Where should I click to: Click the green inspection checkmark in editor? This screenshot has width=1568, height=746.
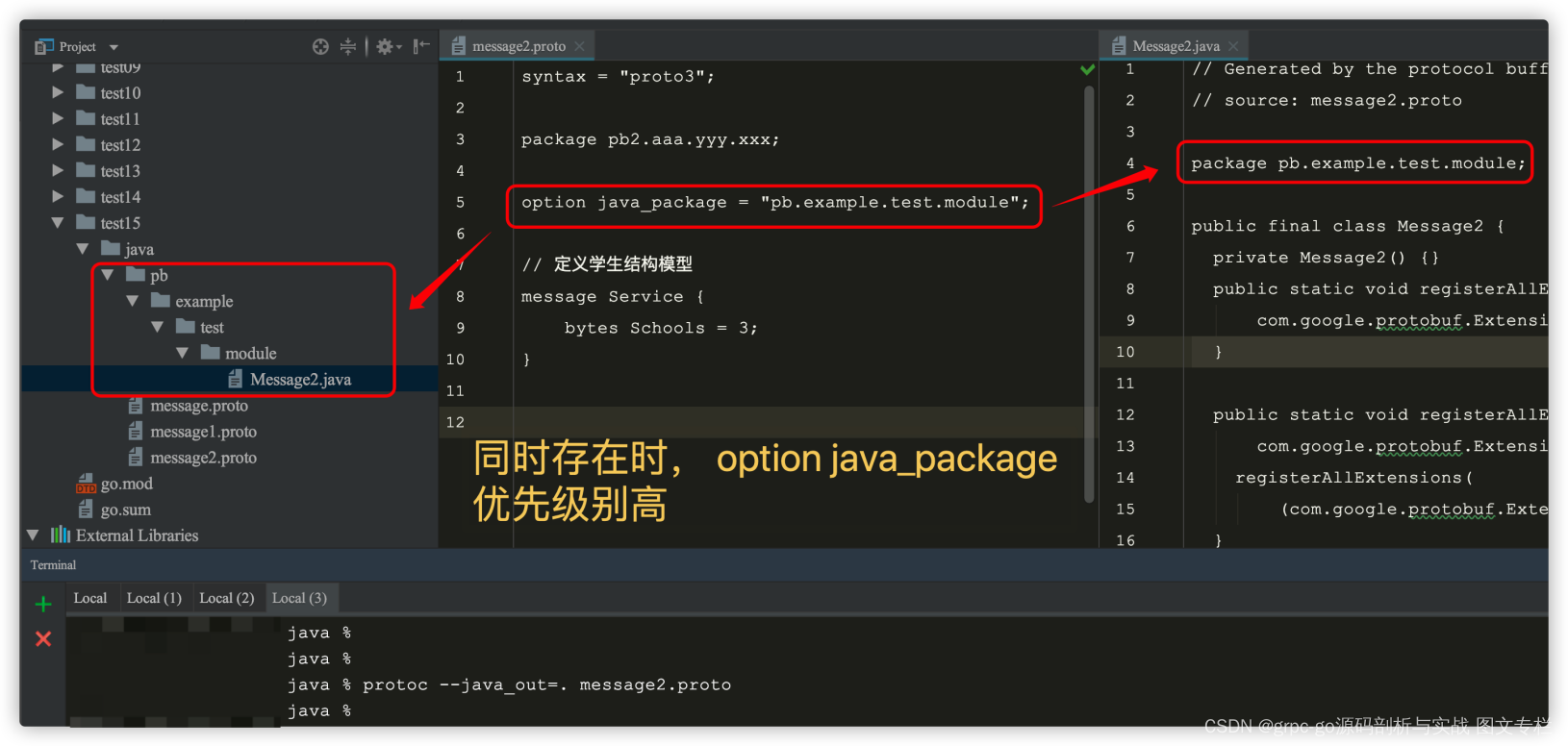[x=1087, y=69]
